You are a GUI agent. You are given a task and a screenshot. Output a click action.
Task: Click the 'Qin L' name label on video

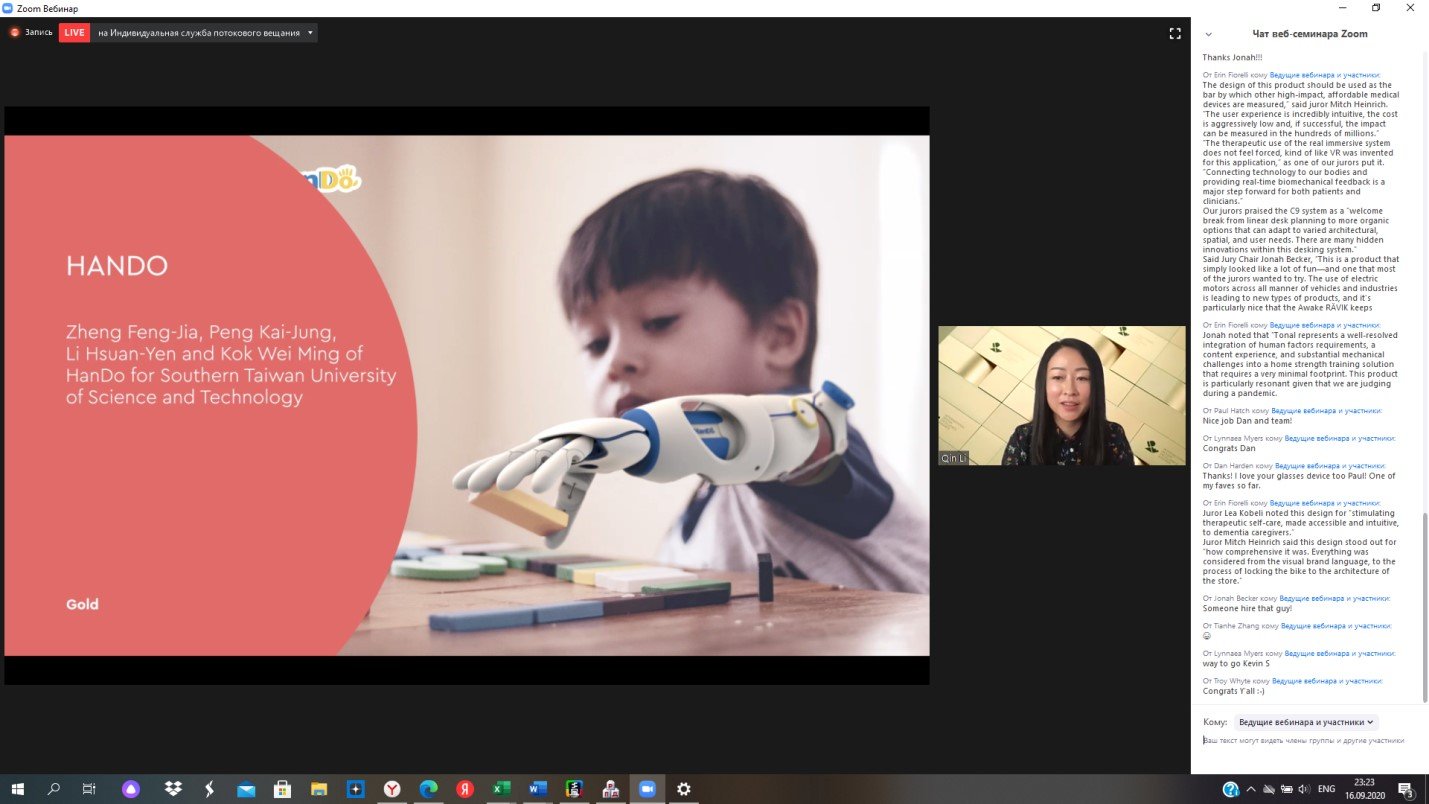(x=953, y=458)
